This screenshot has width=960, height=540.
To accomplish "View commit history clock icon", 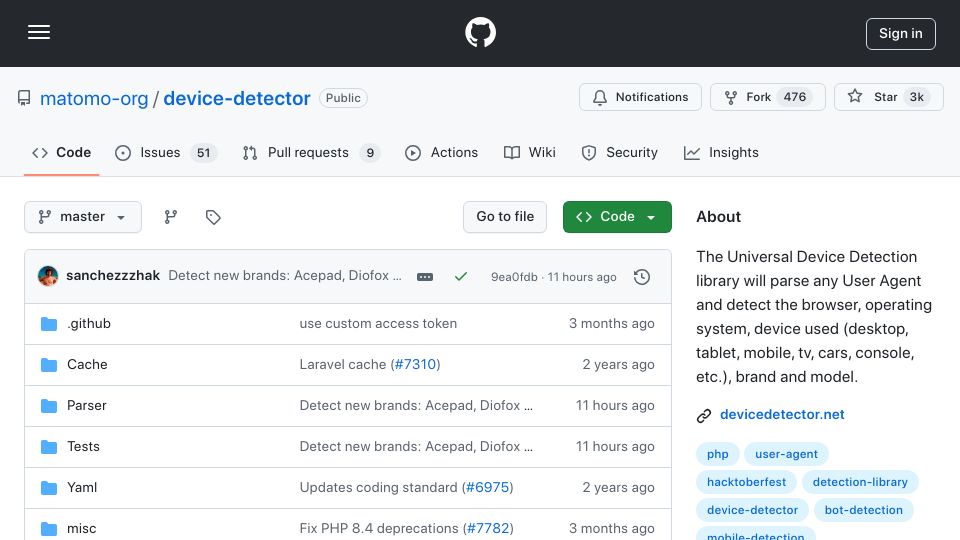I will pyautogui.click(x=642, y=277).
